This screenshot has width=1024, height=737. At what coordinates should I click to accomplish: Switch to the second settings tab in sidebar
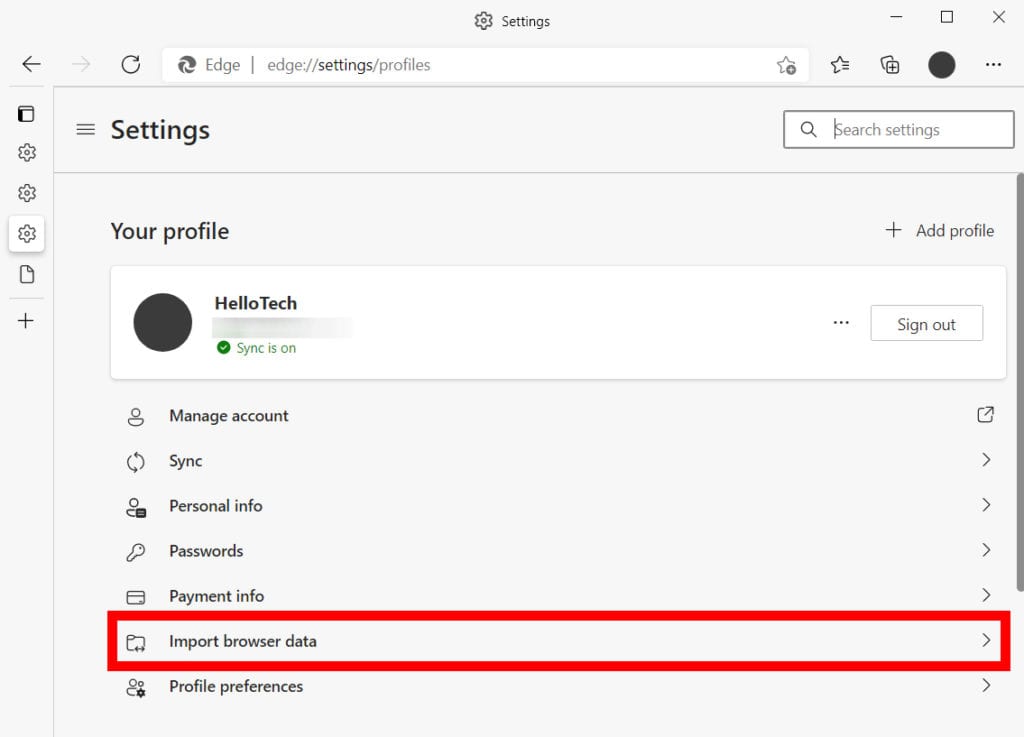pos(27,193)
